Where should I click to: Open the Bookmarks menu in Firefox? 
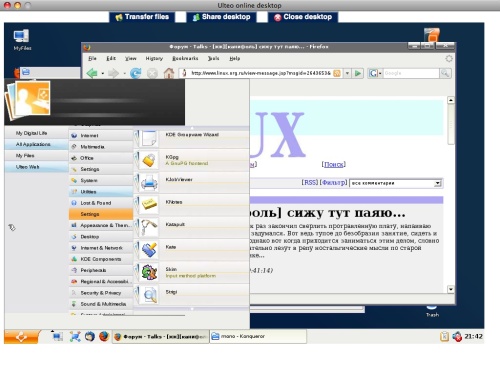185,58
